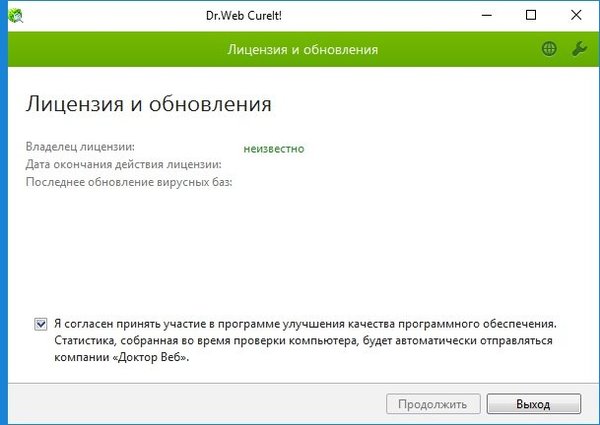Click the Продолжить button

pyautogui.click(x=433, y=404)
